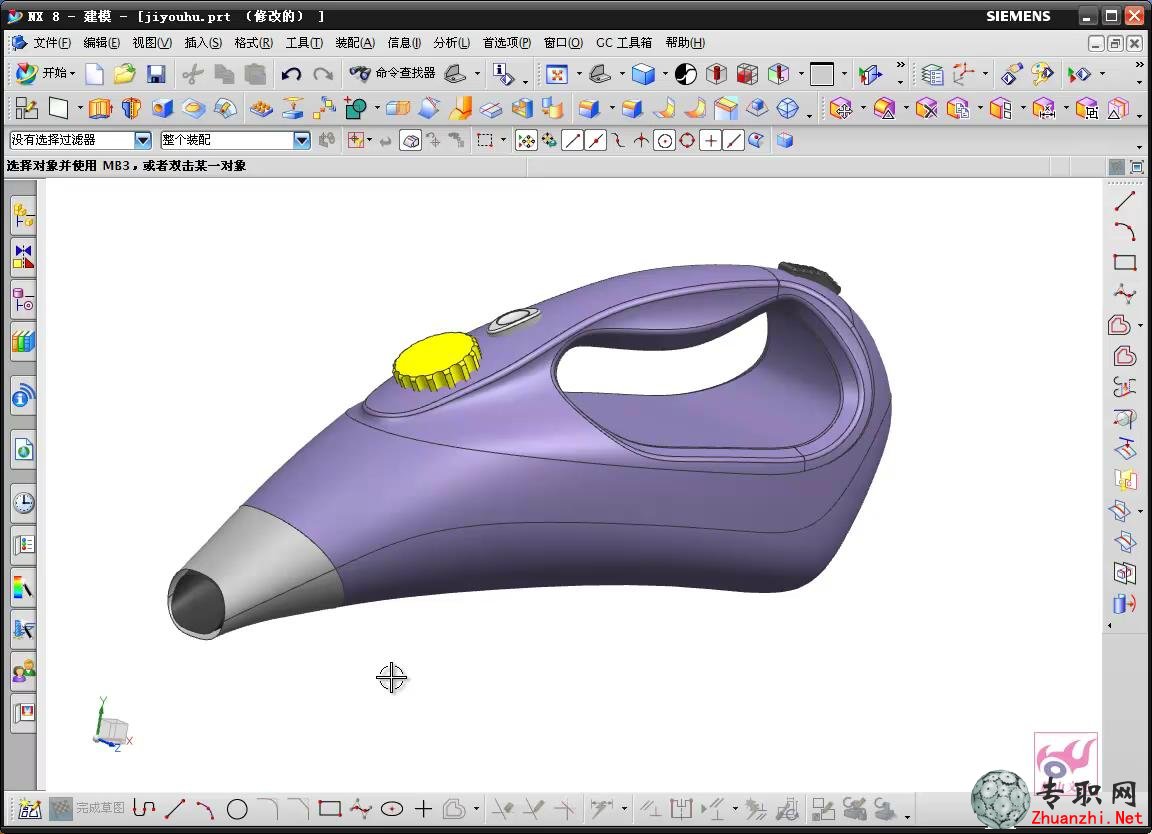Open the 首选项(P) preferences menu

[506, 43]
